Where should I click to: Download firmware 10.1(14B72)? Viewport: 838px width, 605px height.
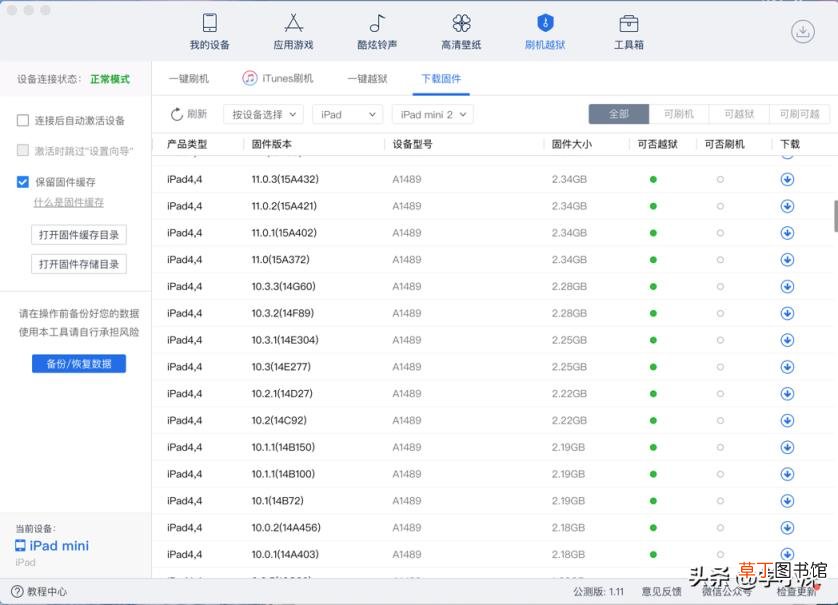(787, 501)
